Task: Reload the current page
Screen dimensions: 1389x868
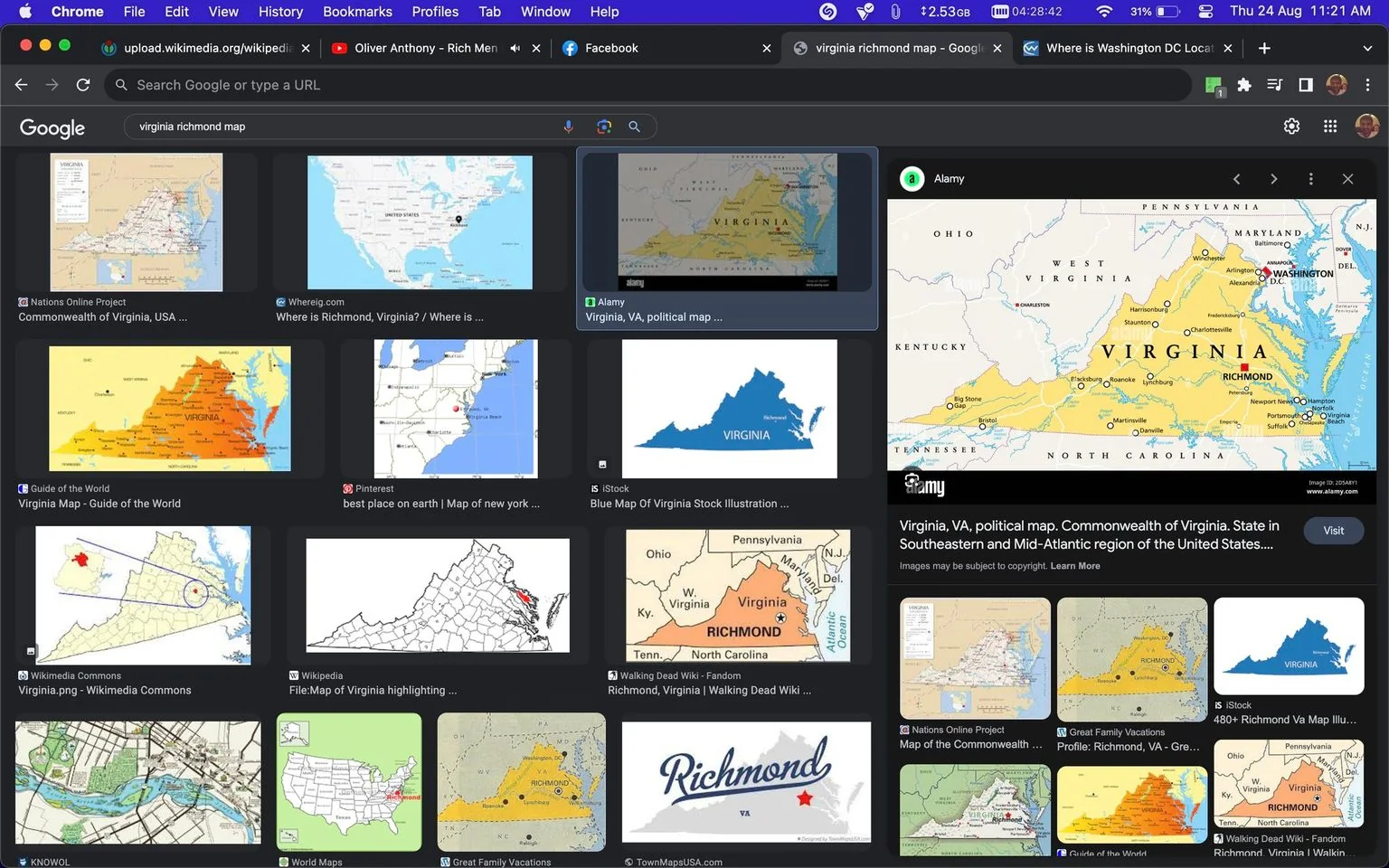Action: pos(83,85)
